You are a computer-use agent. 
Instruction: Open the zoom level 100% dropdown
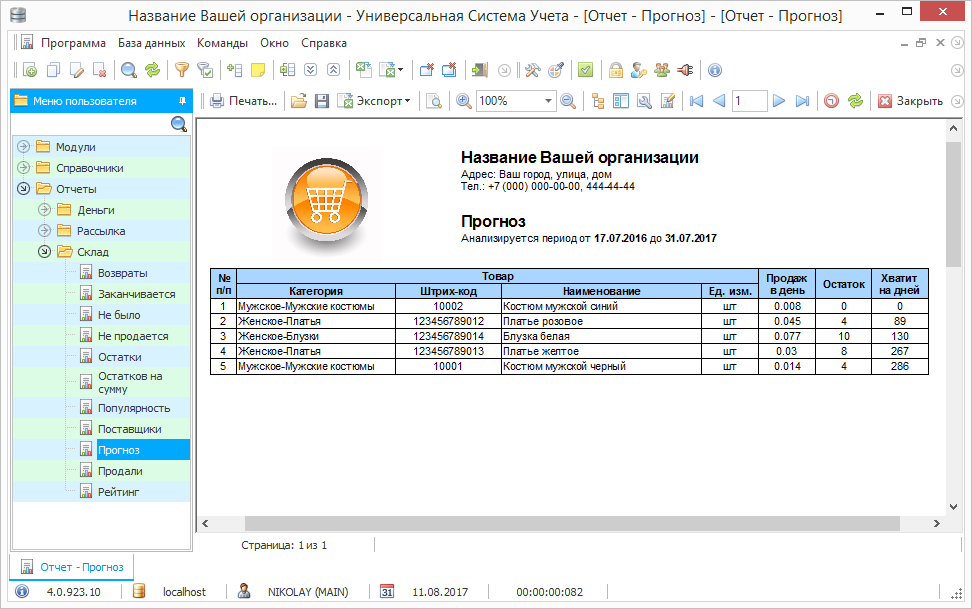click(549, 100)
